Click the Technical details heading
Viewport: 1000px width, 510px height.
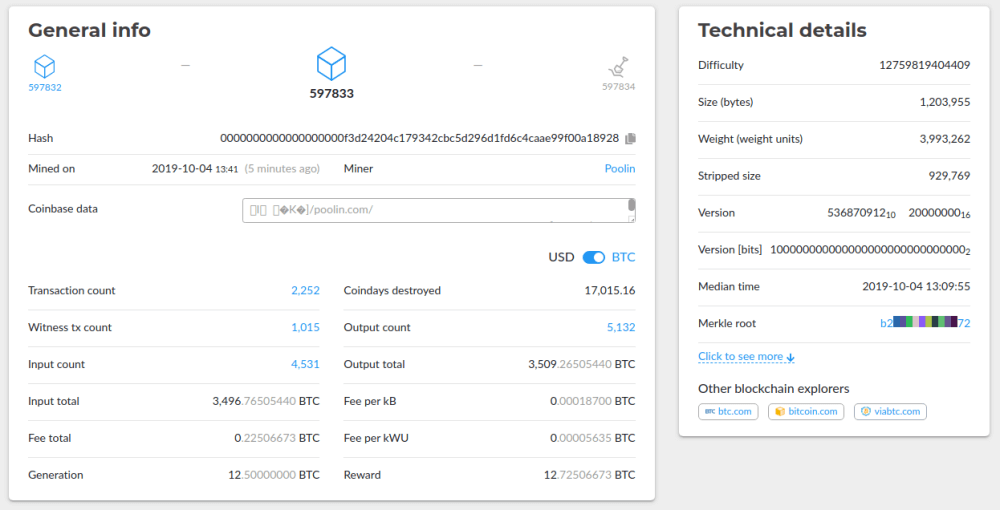pos(782,30)
